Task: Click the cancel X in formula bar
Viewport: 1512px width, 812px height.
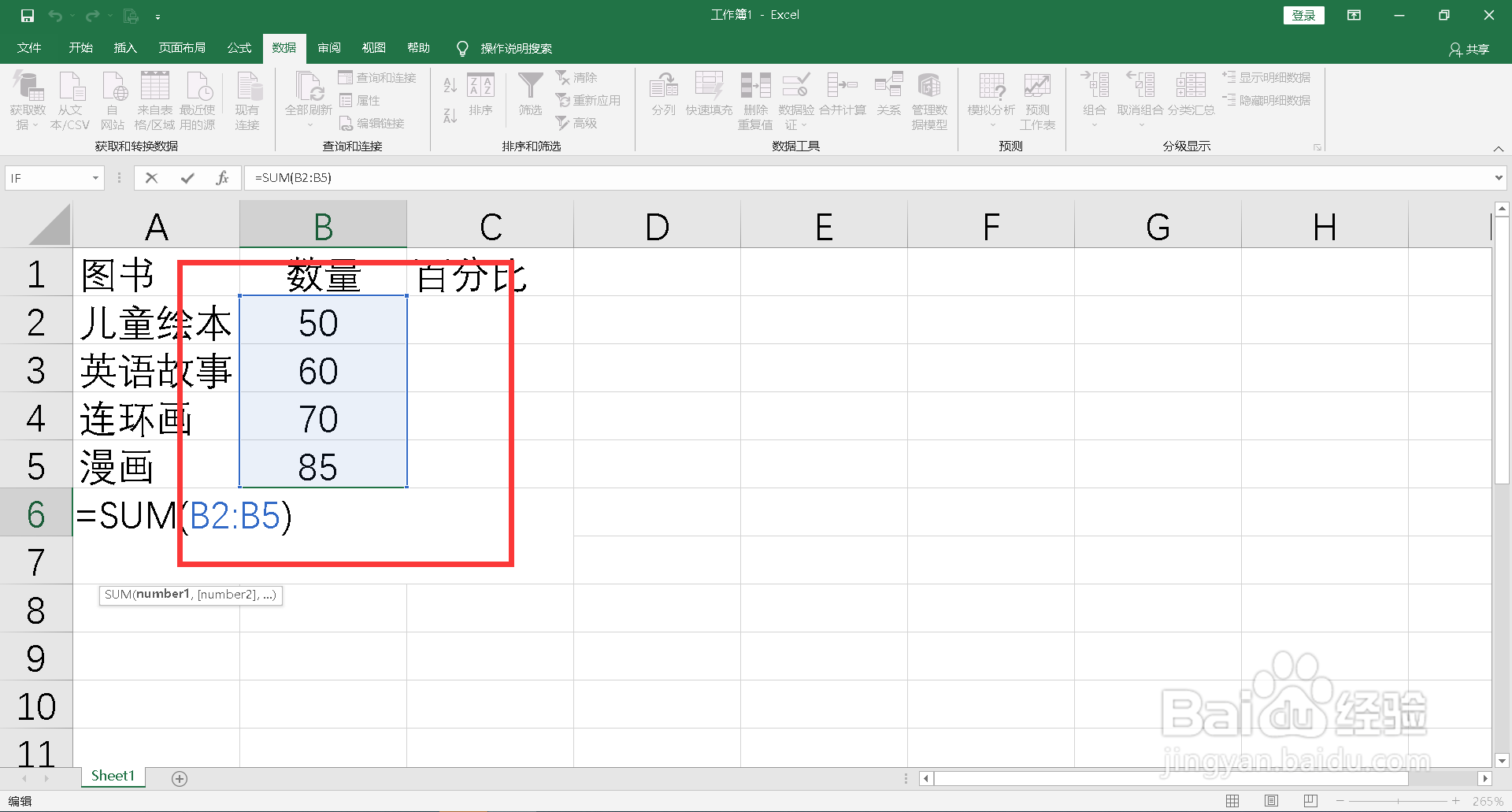Action: (152, 178)
